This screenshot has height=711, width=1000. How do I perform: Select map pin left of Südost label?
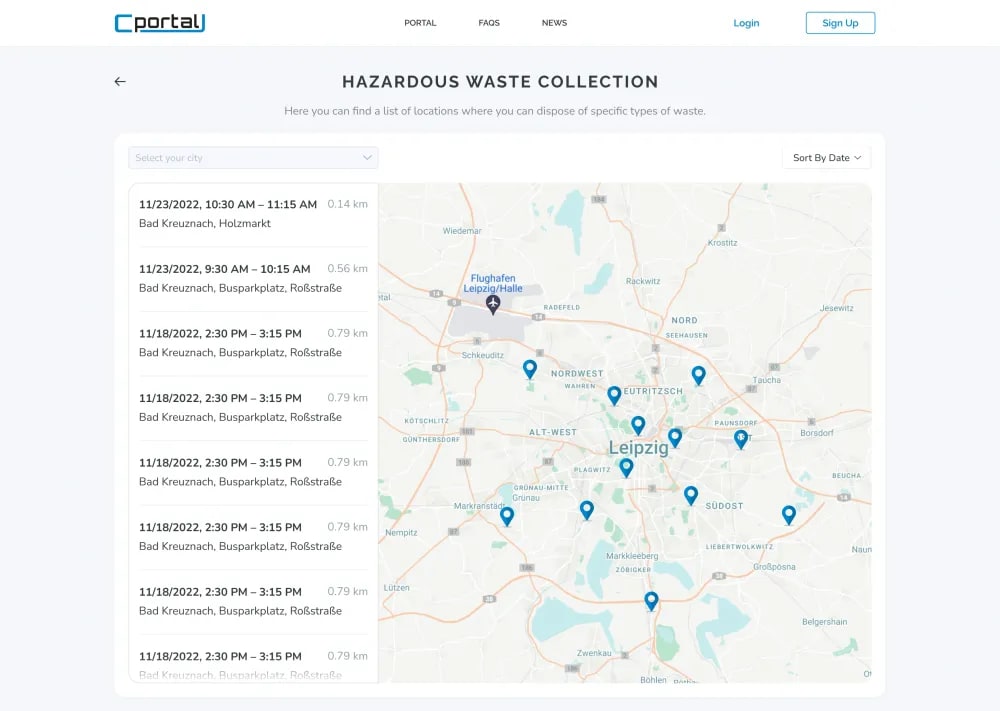[x=691, y=496]
